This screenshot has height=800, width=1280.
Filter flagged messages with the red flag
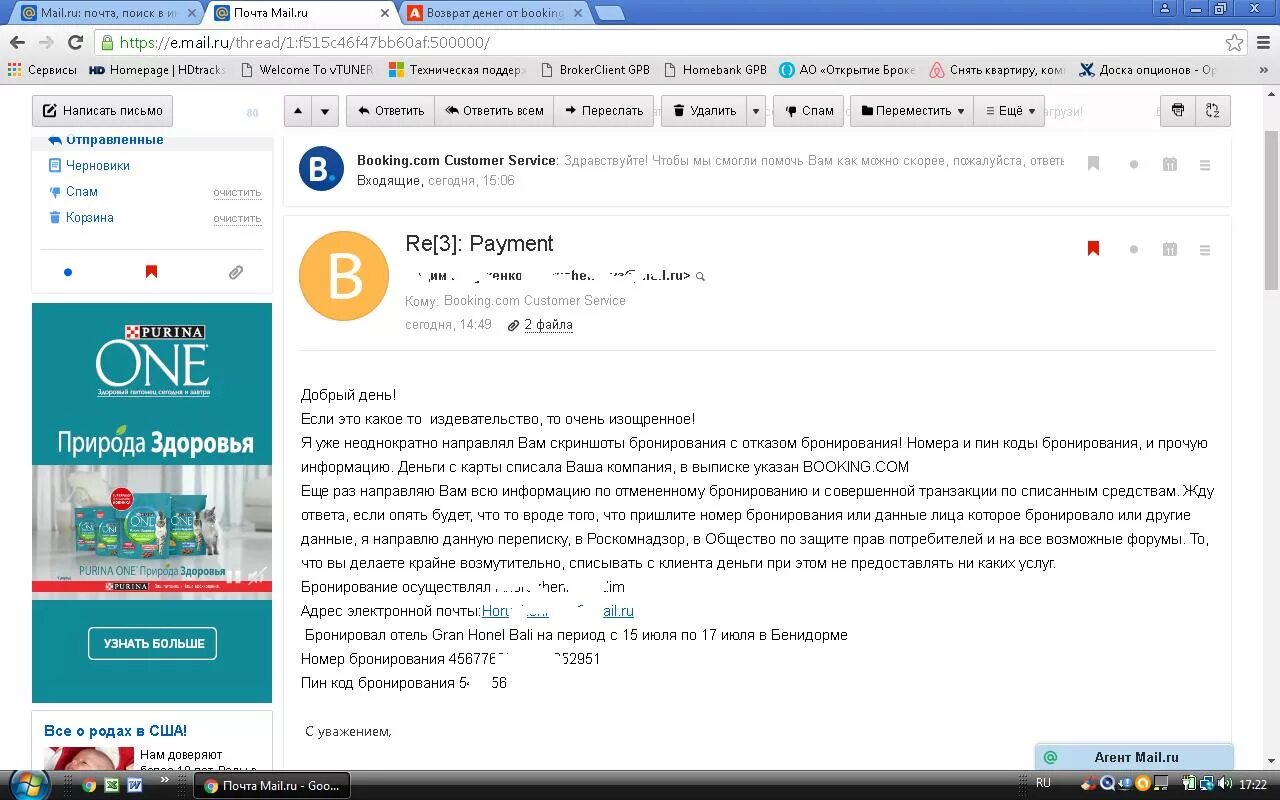[151, 272]
